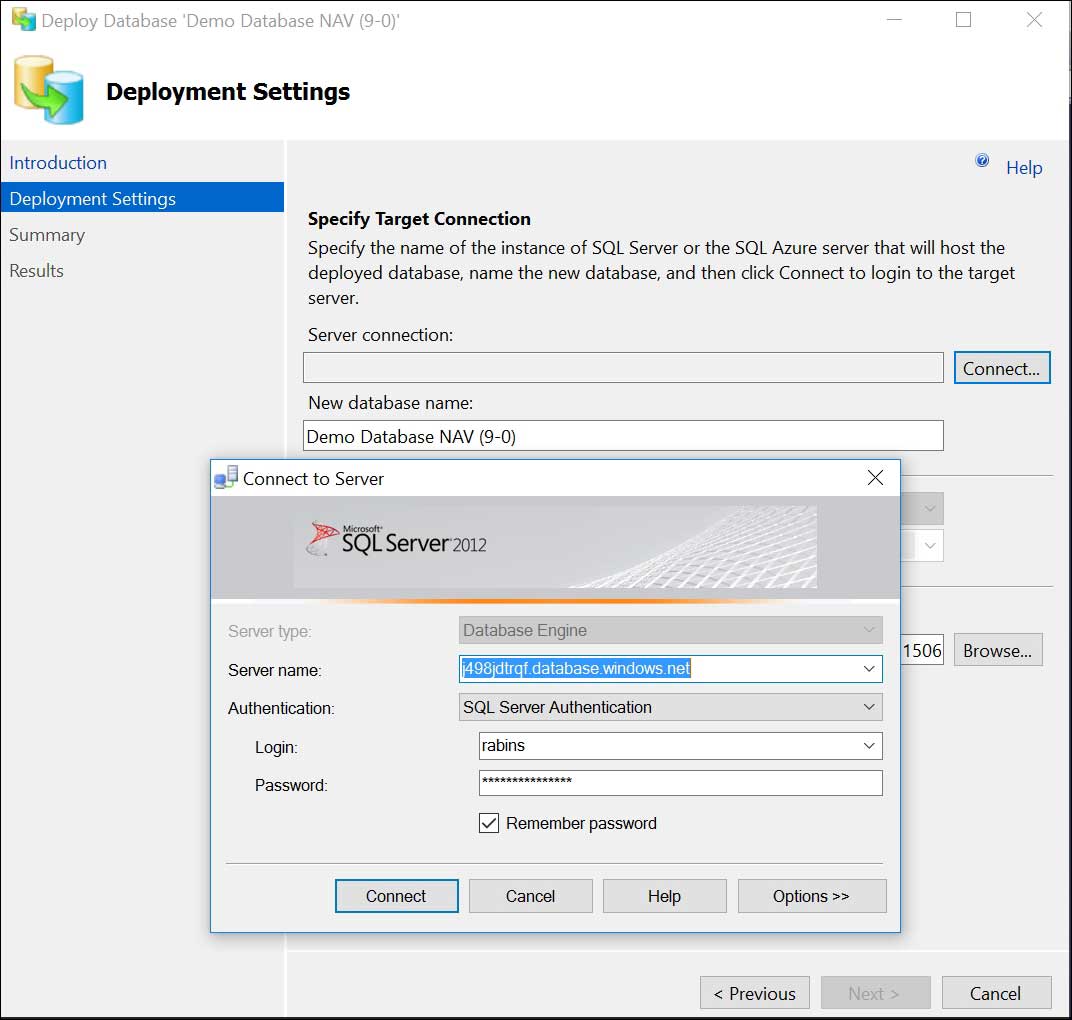This screenshot has width=1072, height=1020.
Task: Select the Introduction step
Action: pyautogui.click(x=57, y=162)
